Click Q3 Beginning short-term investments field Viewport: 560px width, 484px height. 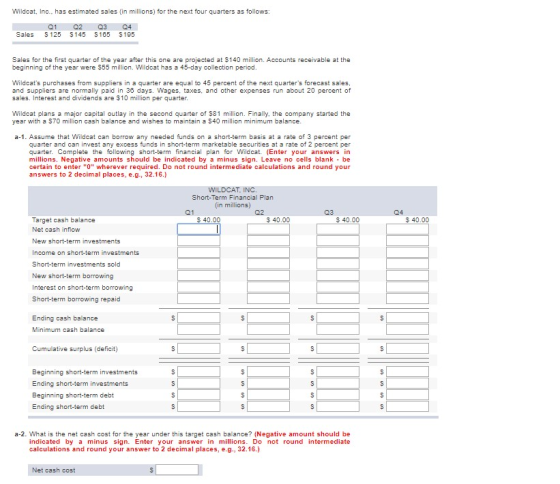click(x=338, y=372)
